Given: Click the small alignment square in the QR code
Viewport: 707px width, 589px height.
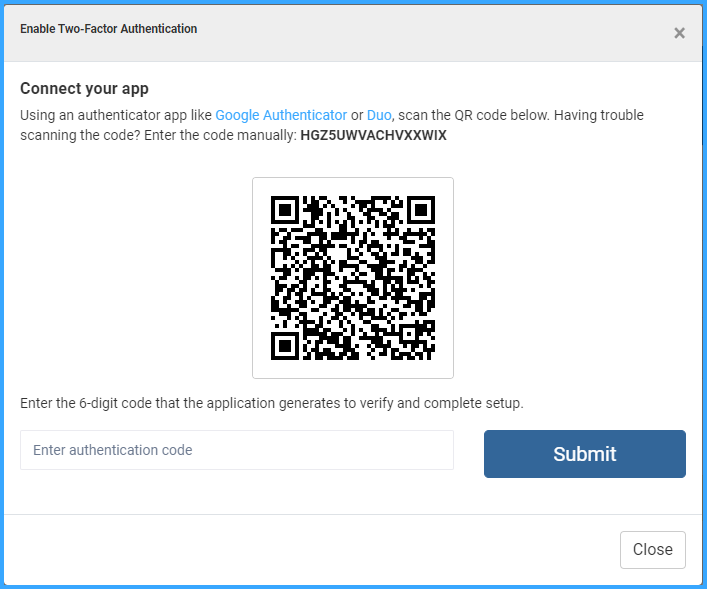Looking at the screenshot, I should [x=409, y=334].
